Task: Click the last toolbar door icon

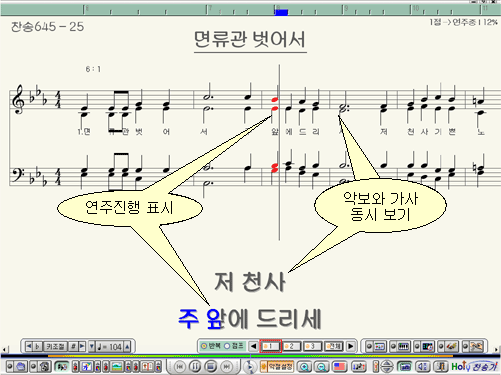Action: pyautogui.click(x=441, y=367)
